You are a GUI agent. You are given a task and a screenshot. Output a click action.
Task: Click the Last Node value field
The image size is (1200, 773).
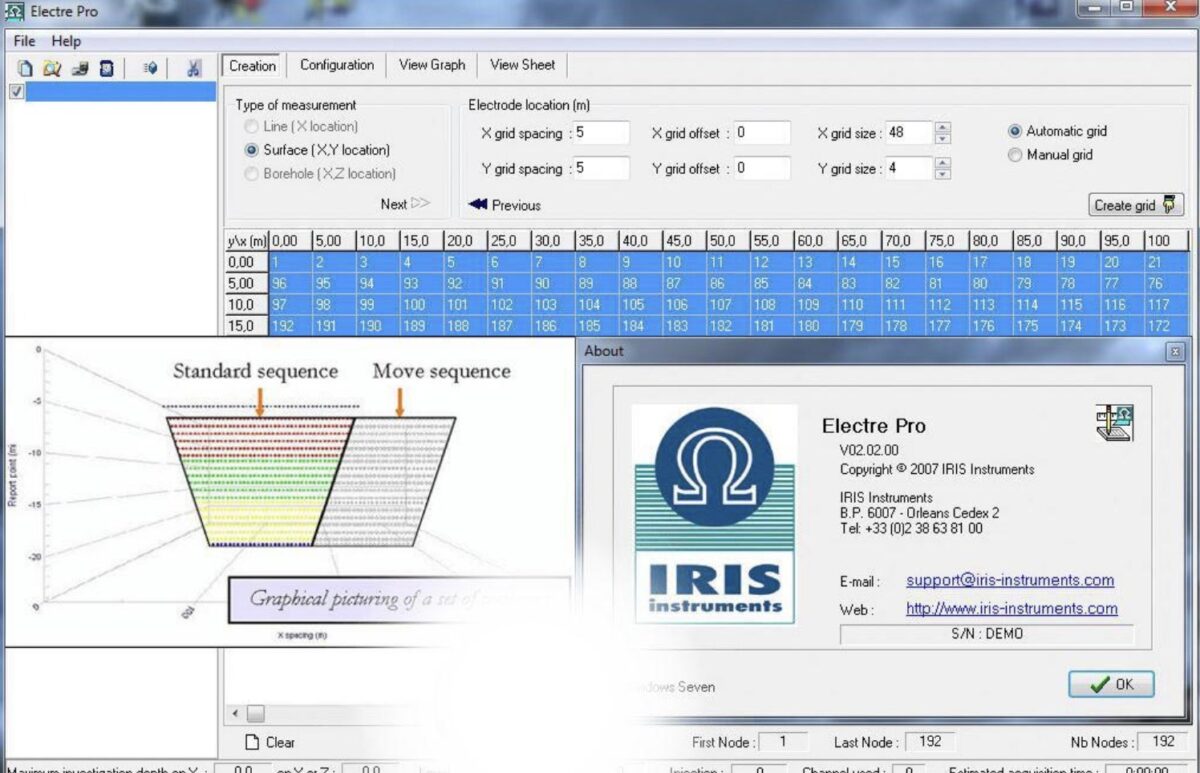pyautogui.click(x=929, y=742)
